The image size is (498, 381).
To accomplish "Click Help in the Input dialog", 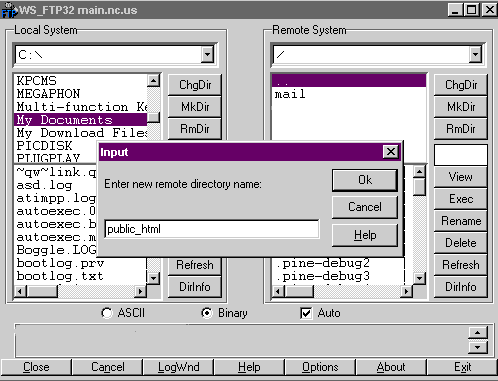I will point(365,235).
